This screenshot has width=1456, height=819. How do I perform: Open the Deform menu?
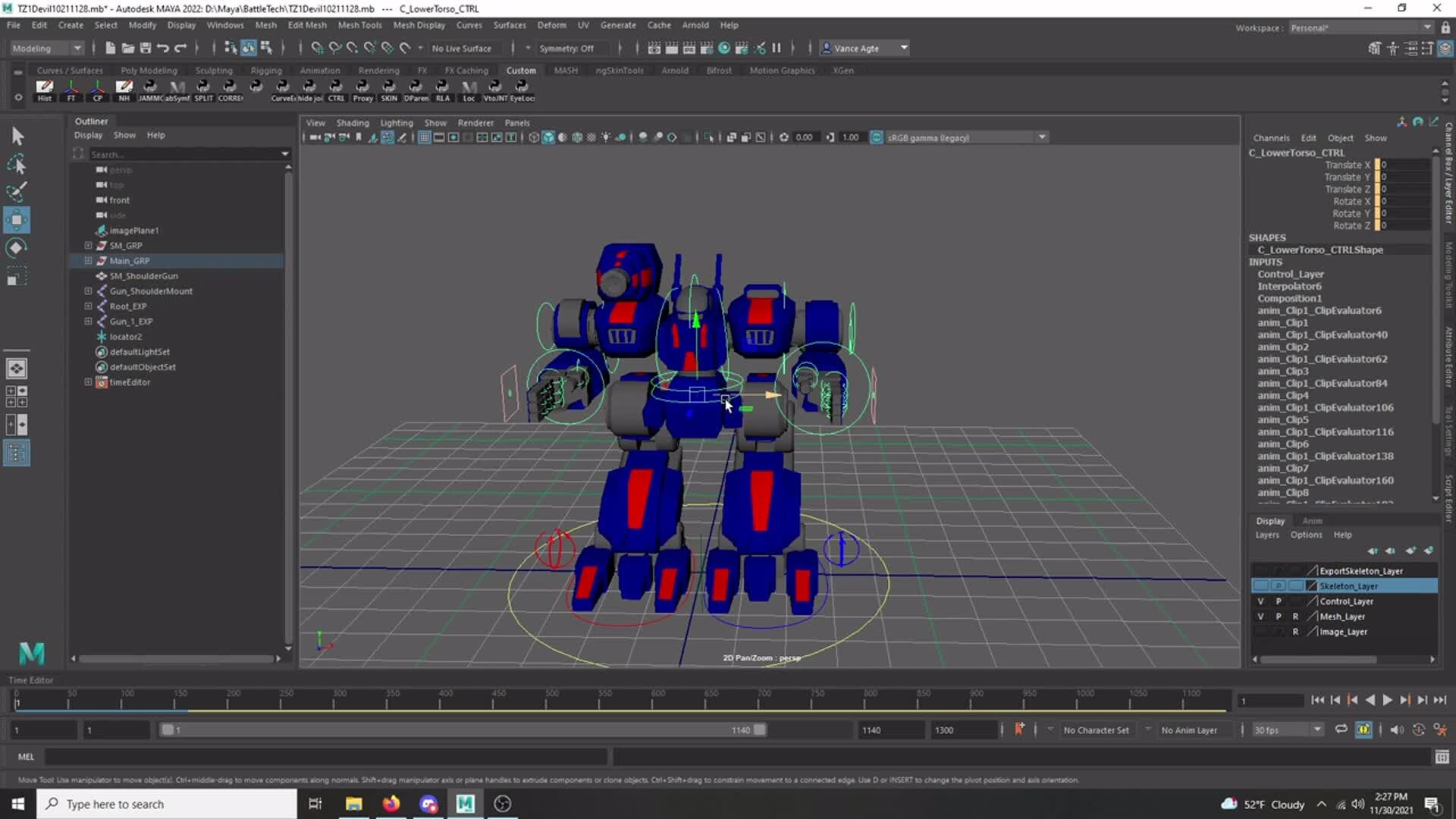point(551,25)
